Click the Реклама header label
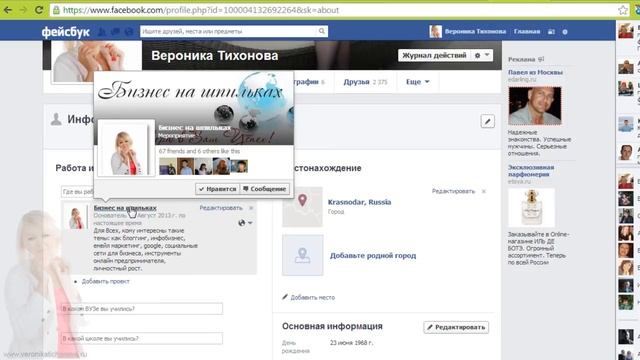Screen dimensions: 640x360 point(522,60)
